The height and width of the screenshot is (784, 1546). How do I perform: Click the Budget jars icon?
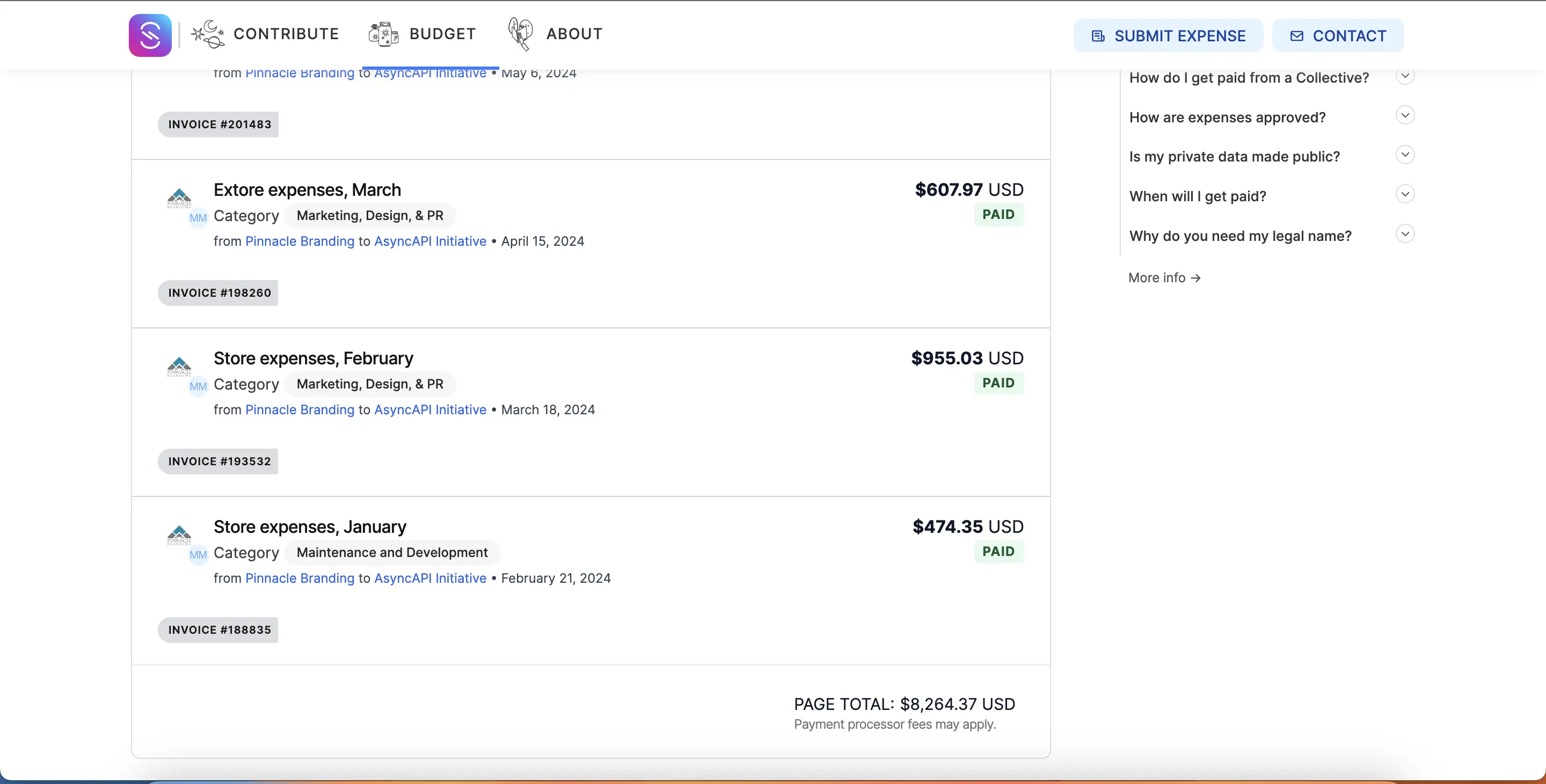click(383, 34)
